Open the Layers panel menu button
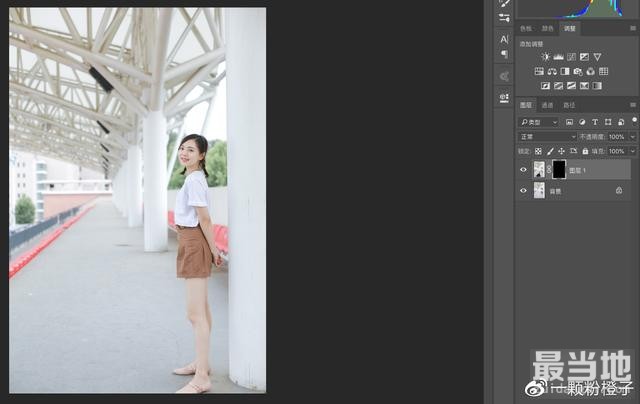 [x=632, y=105]
